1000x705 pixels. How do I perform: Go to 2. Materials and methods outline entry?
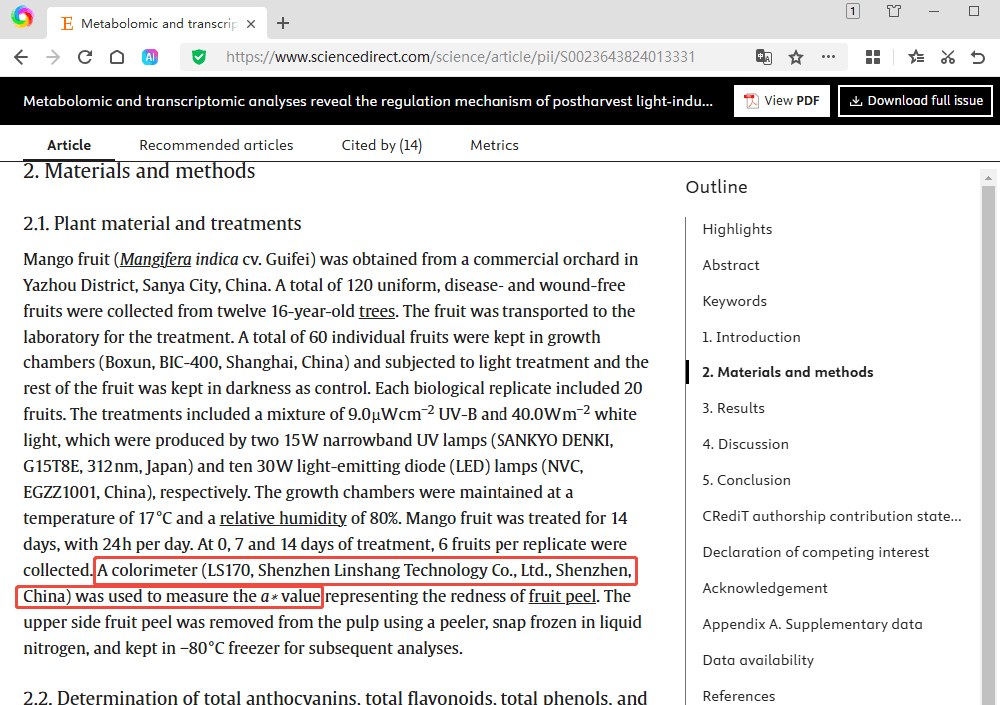point(788,372)
